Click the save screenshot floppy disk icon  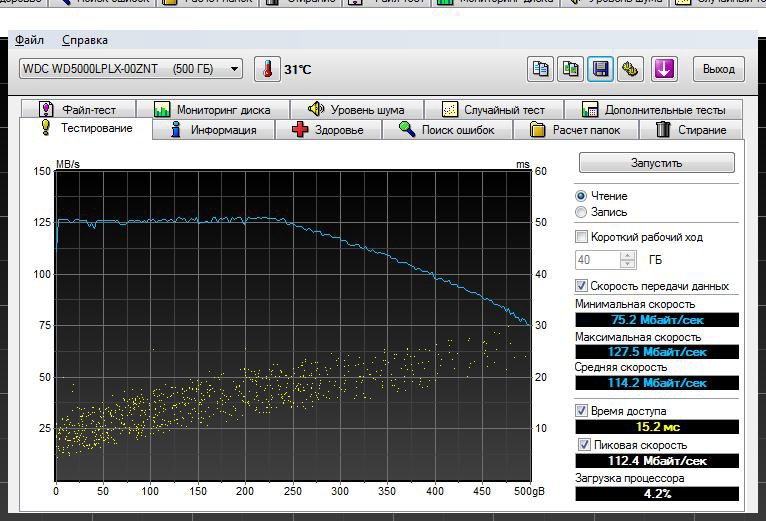(600, 69)
